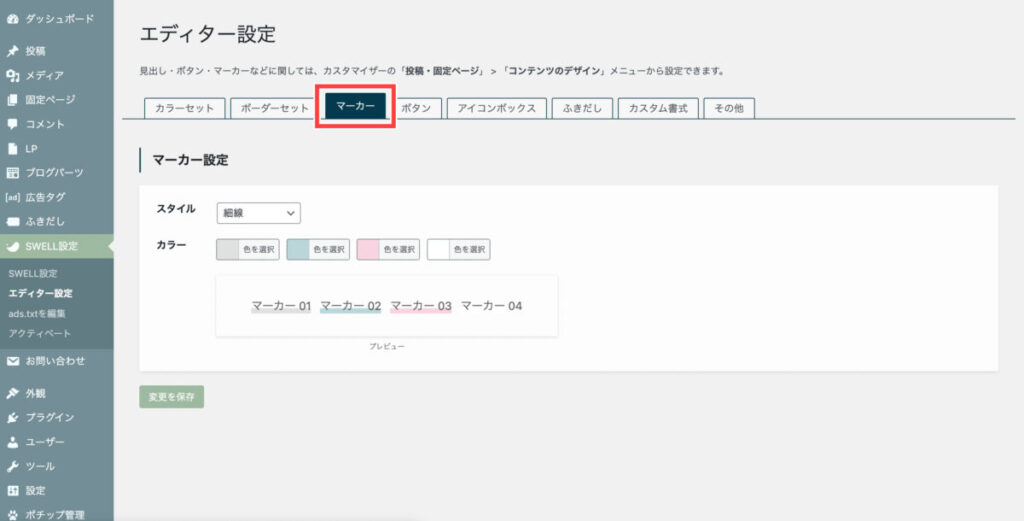Click the ブログパーツ grid icon
The image size is (1024, 521).
point(12,173)
